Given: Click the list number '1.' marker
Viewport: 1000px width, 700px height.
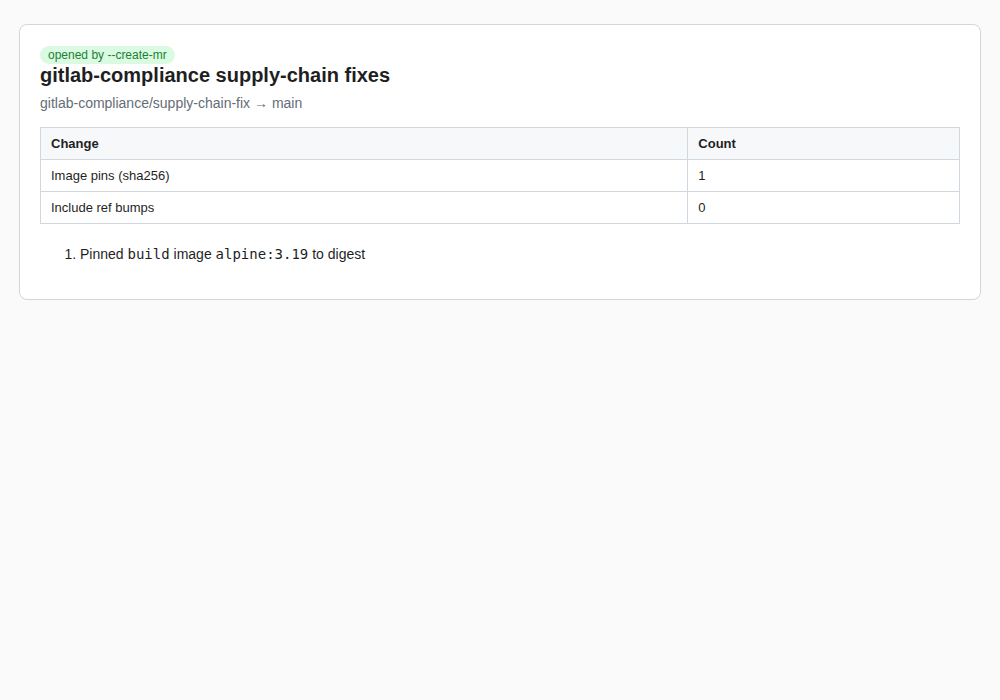Looking at the screenshot, I should (x=70, y=254).
